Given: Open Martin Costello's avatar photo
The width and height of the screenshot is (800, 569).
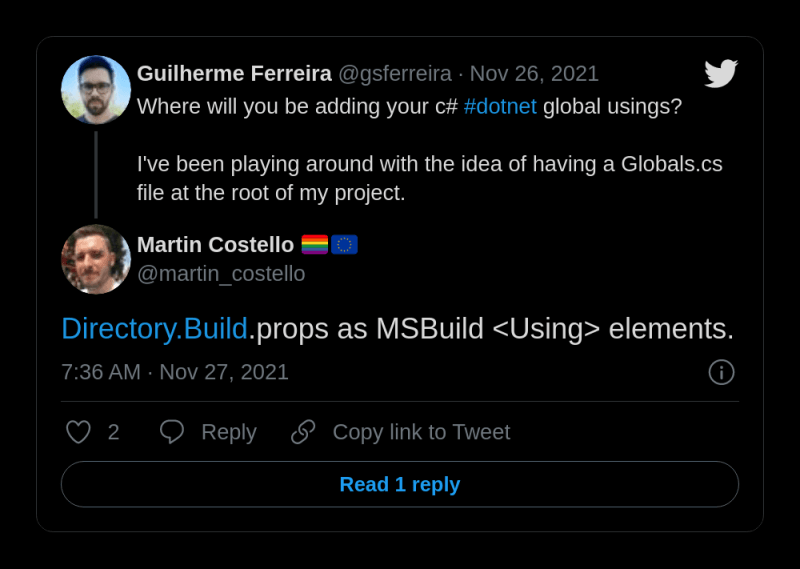Looking at the screenshot, I should 96,259.
